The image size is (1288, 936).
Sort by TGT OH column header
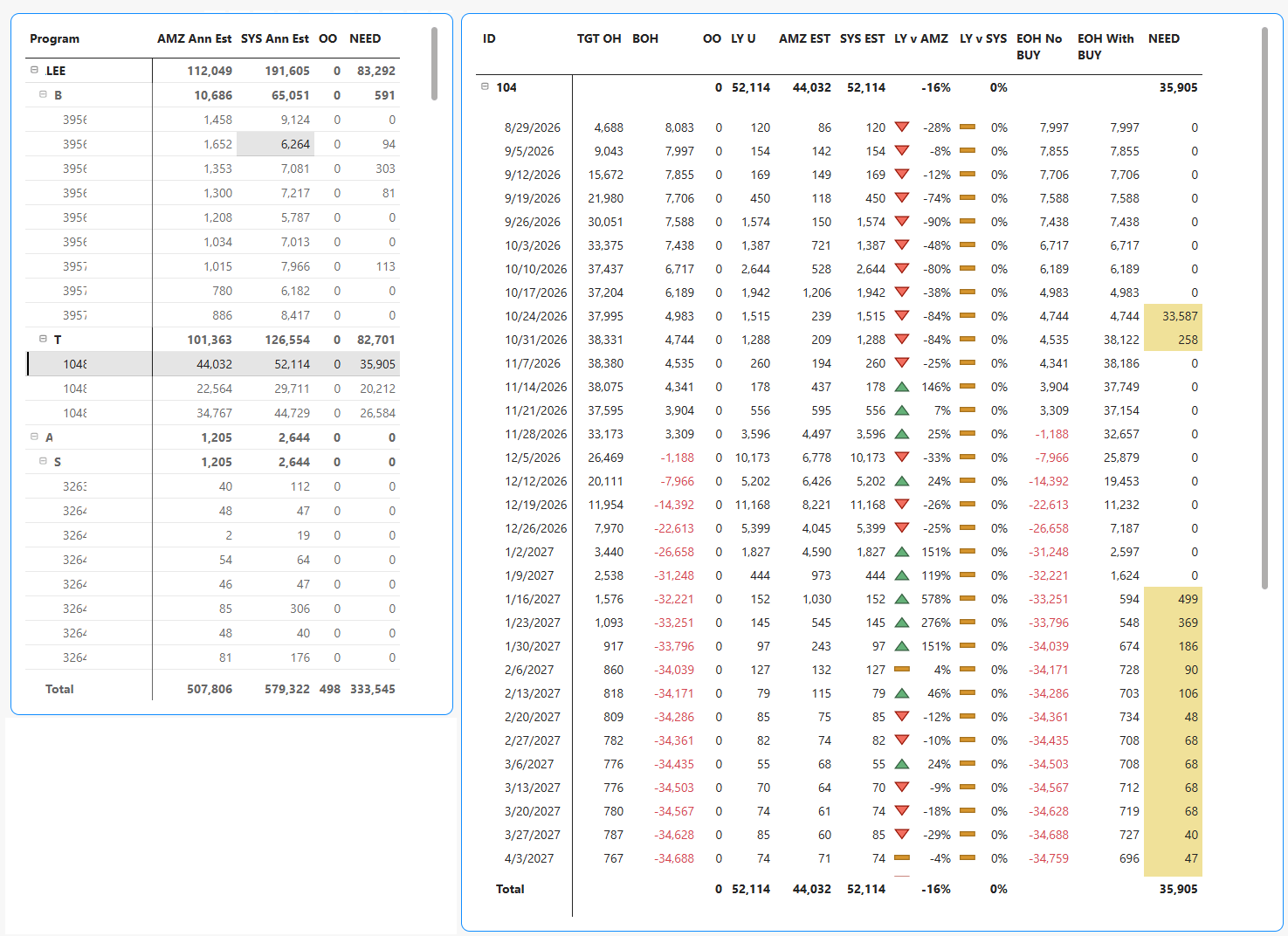coord(599,38)
